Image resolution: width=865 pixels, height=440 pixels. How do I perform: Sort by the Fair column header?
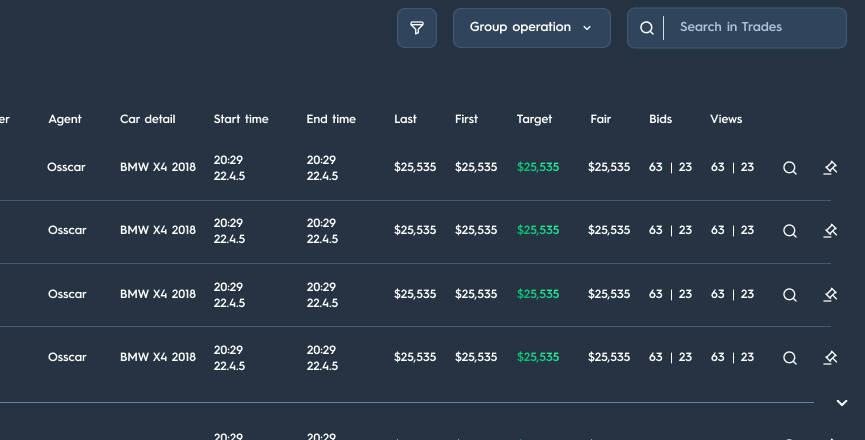tap(600, 119)
